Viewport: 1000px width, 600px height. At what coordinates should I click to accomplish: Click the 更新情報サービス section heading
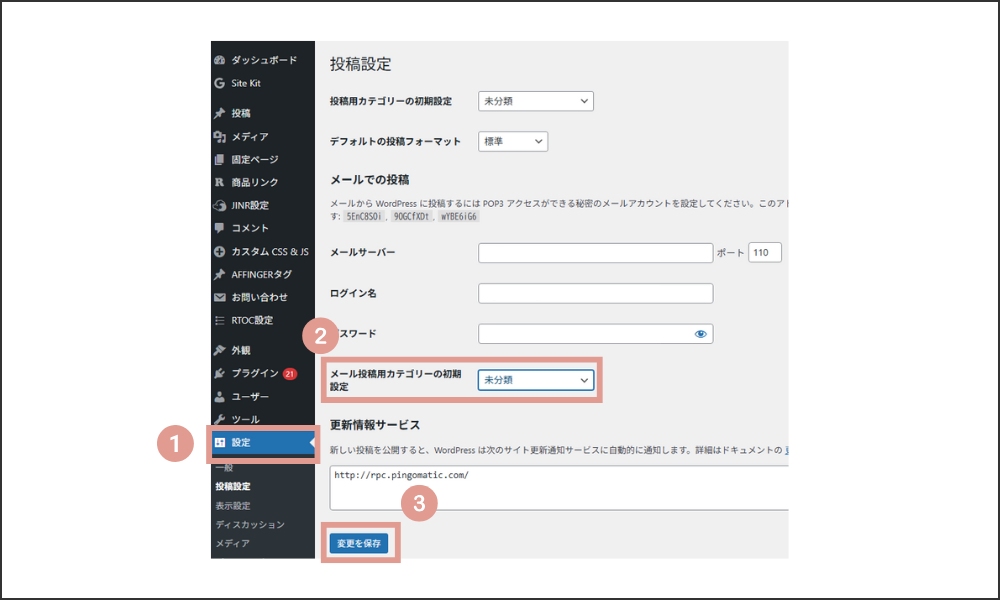pos(375,425)
